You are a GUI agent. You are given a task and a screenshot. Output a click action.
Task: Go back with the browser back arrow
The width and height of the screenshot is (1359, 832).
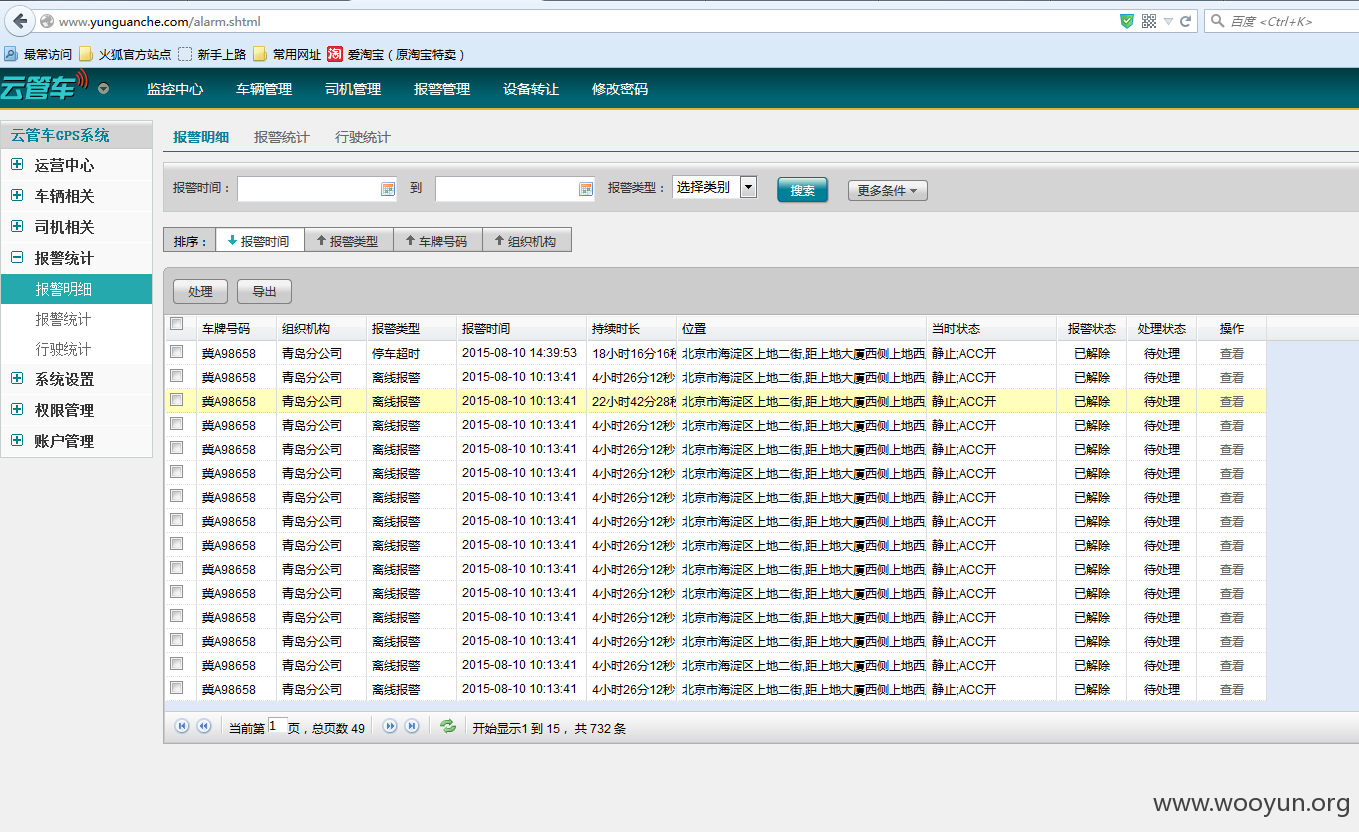coord(19,21)
